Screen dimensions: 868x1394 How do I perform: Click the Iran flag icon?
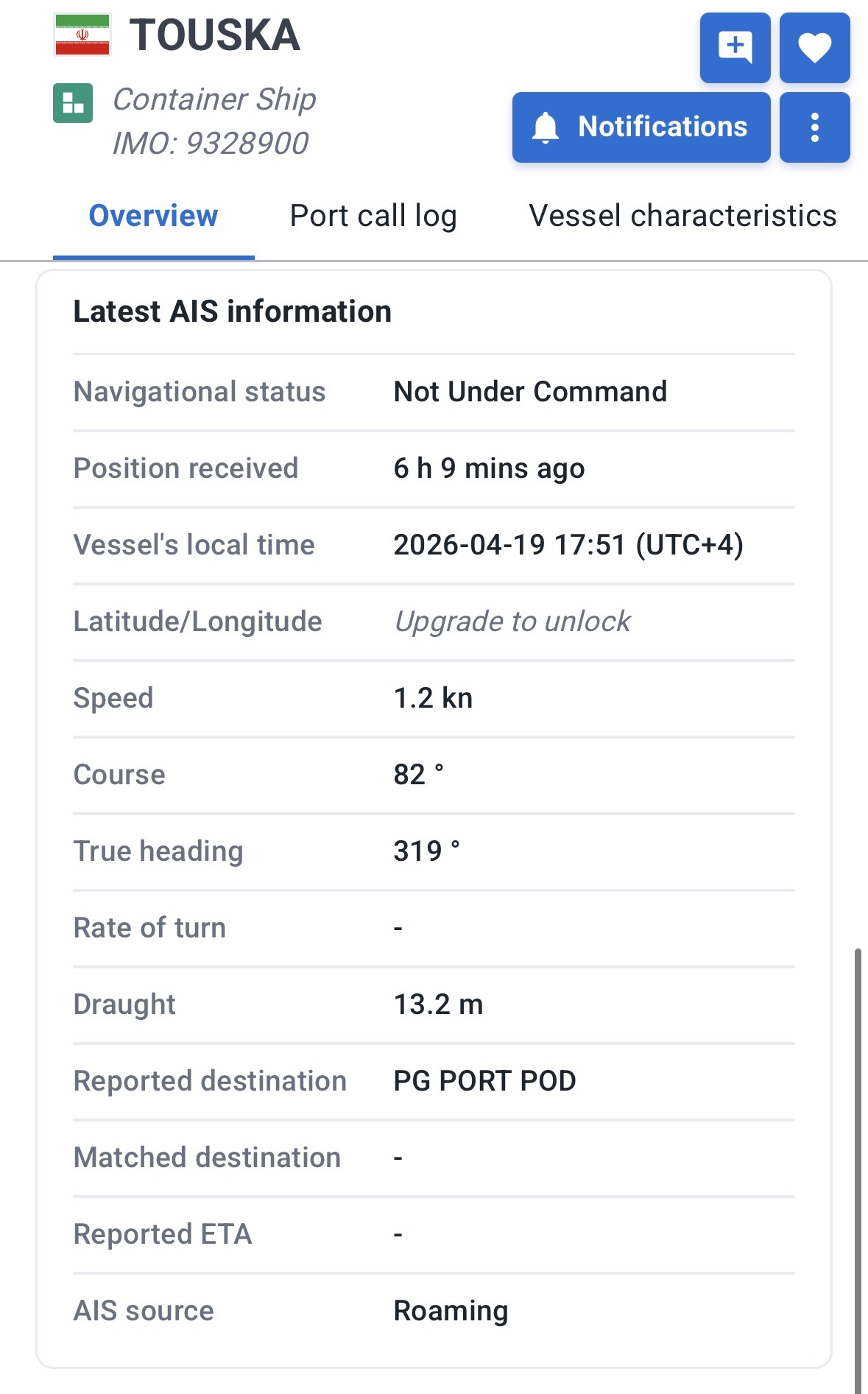[82, 35]
